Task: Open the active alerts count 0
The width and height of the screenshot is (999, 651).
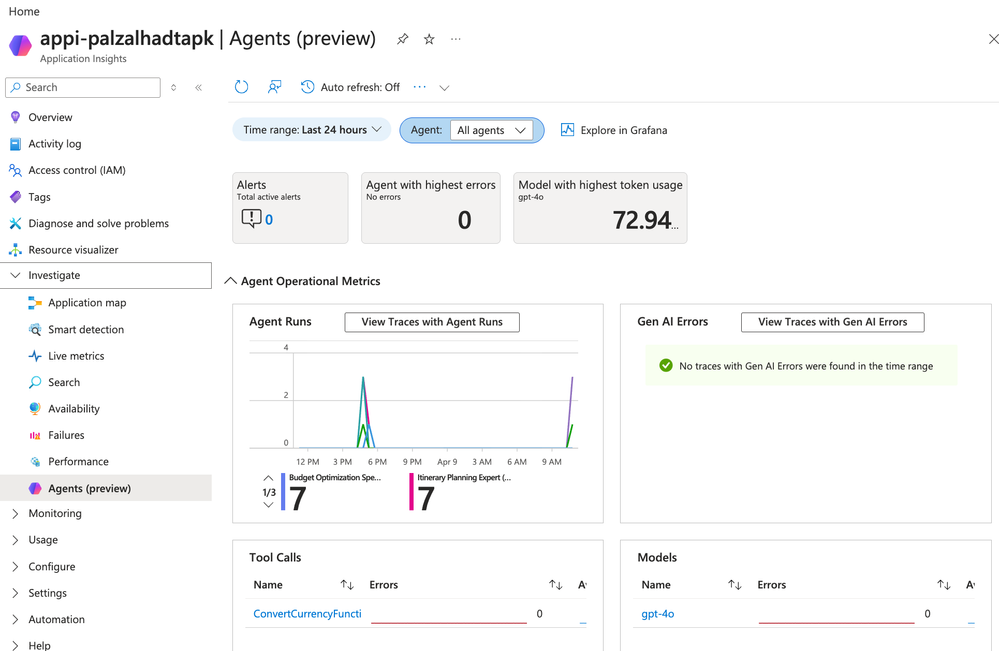Action: point(269,220)
